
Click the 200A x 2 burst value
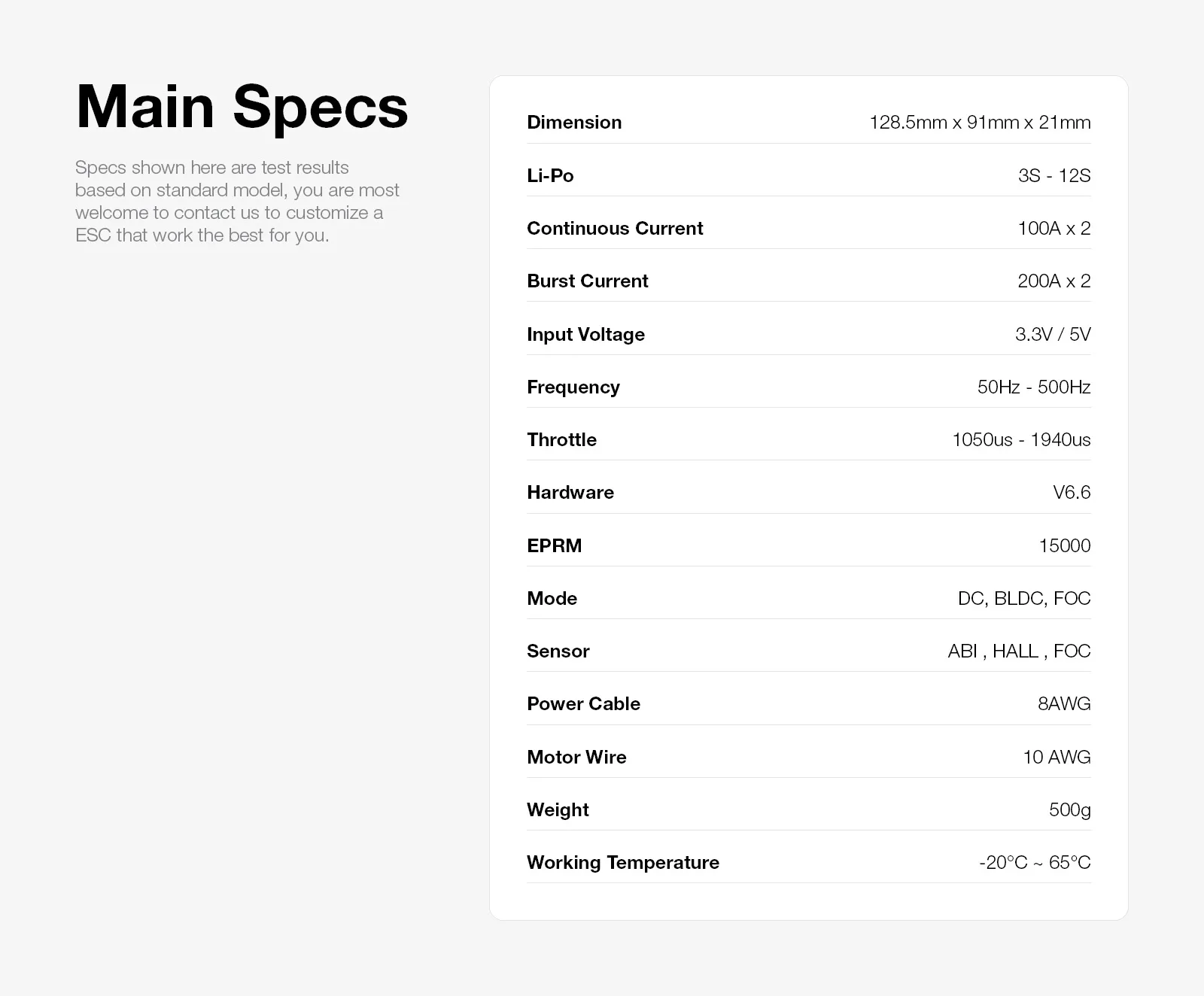pos(1053,281)
